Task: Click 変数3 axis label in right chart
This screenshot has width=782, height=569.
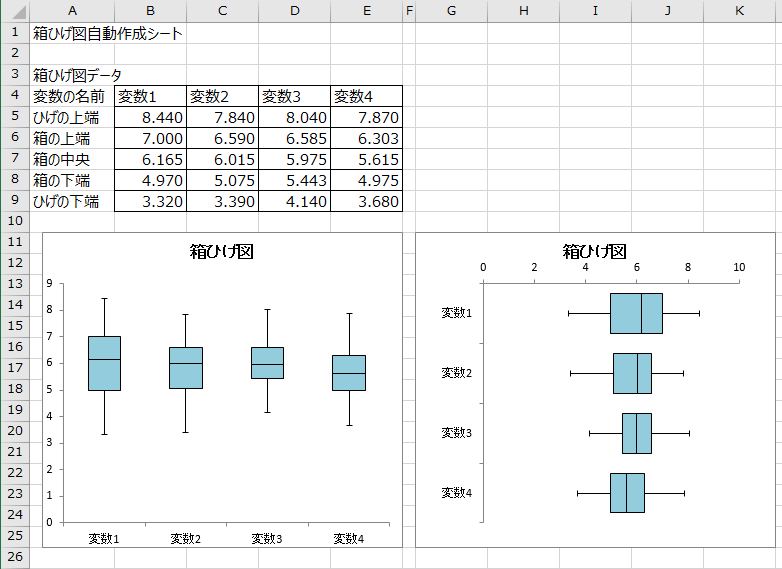Action: (456, 433)
